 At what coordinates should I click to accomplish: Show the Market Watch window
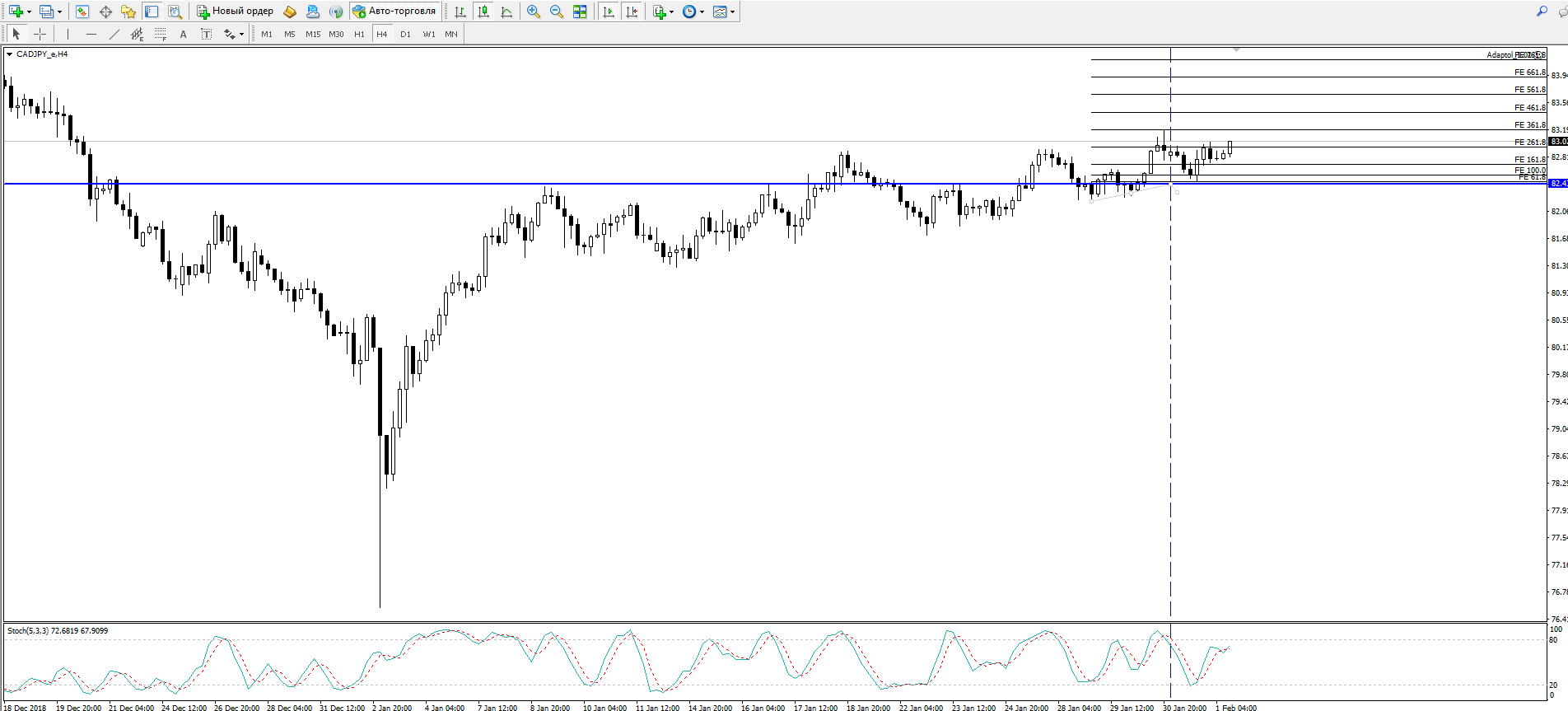82,12
